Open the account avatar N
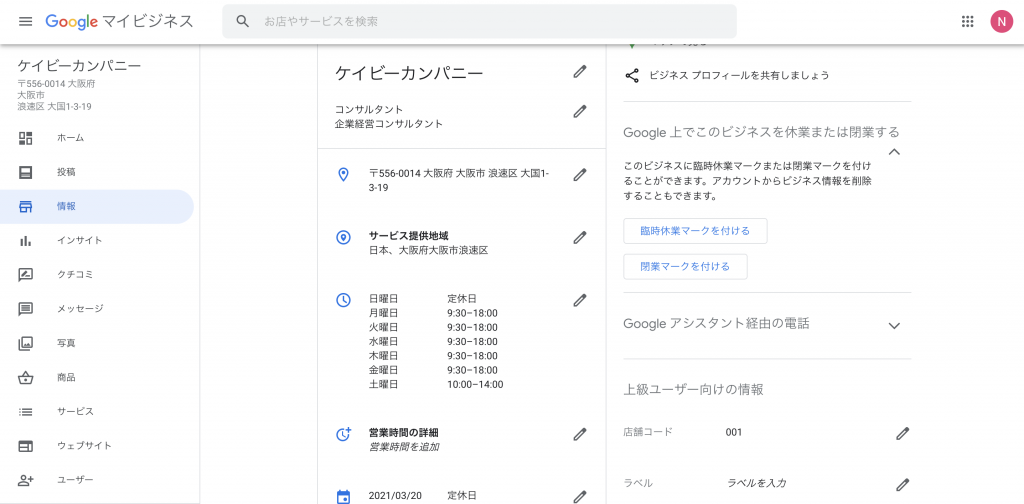The height and width of the screenshot is (504, 1024). 1001,22
